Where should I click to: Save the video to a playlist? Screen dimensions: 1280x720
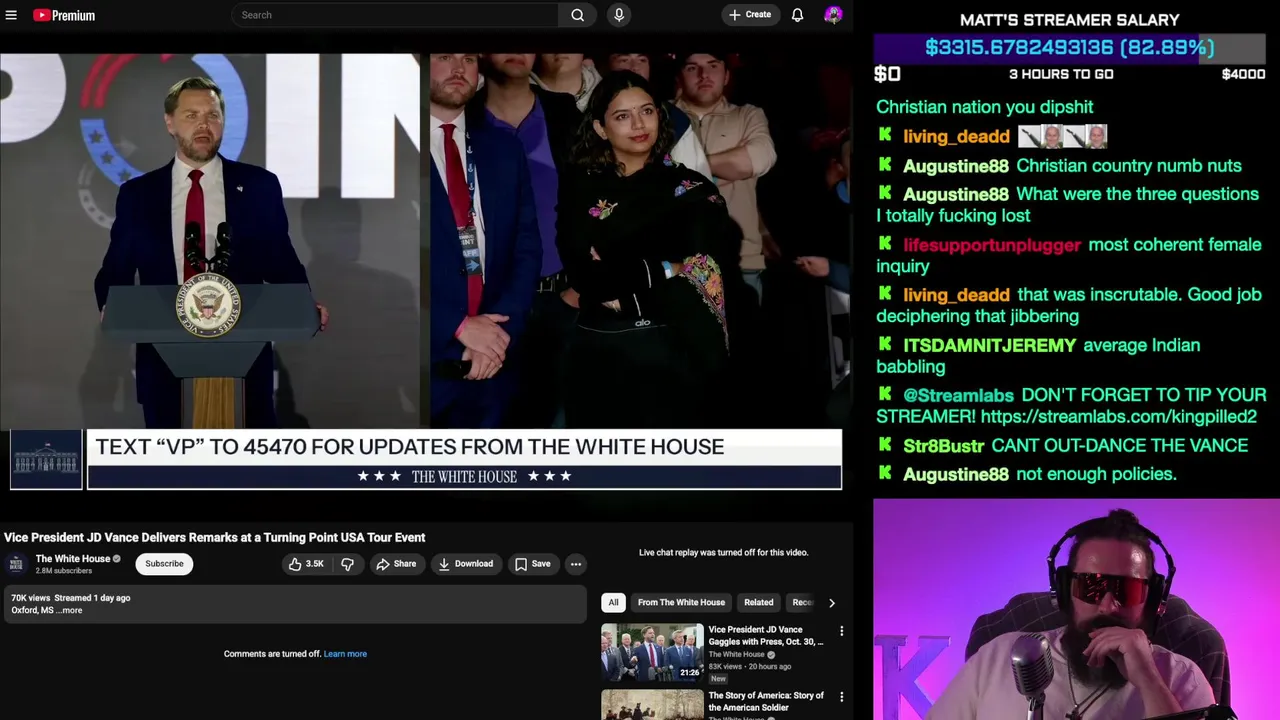pos(533,564)
